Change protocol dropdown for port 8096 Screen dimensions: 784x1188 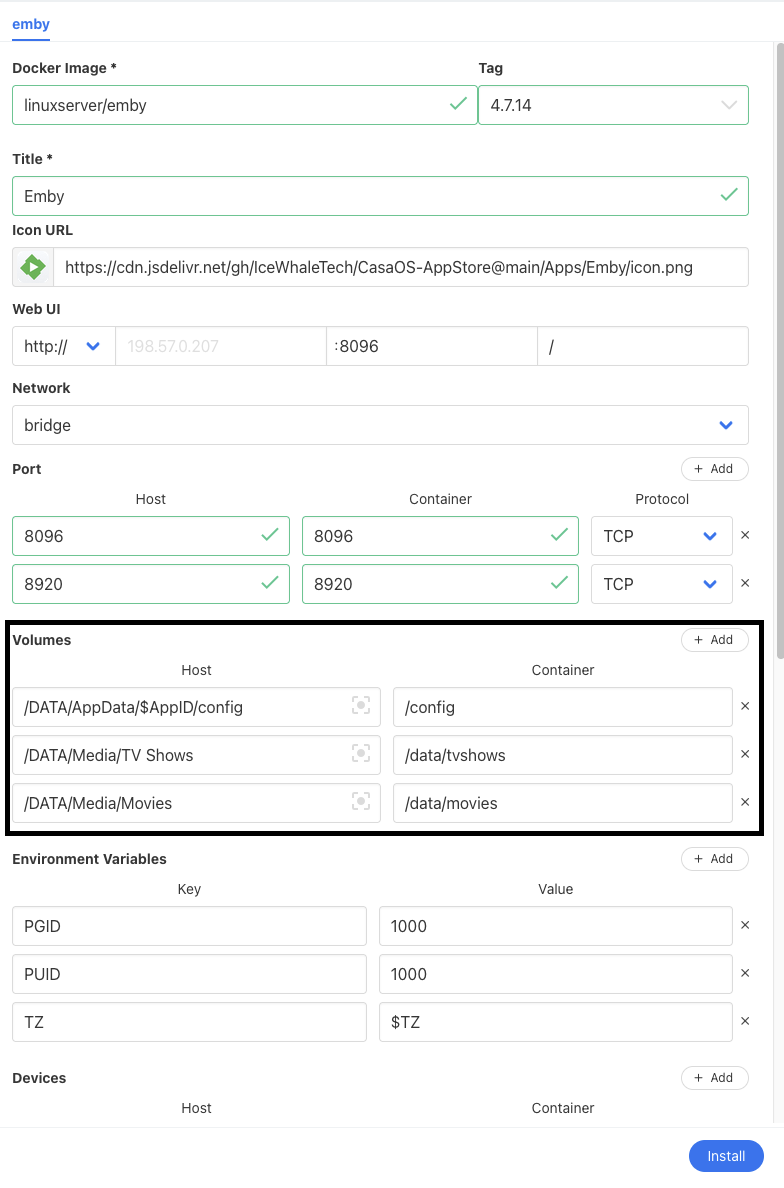point(710,536)
